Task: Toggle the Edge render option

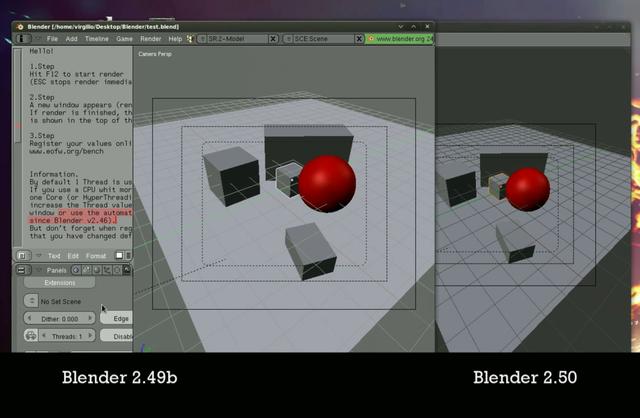Action: coord(117,318)
